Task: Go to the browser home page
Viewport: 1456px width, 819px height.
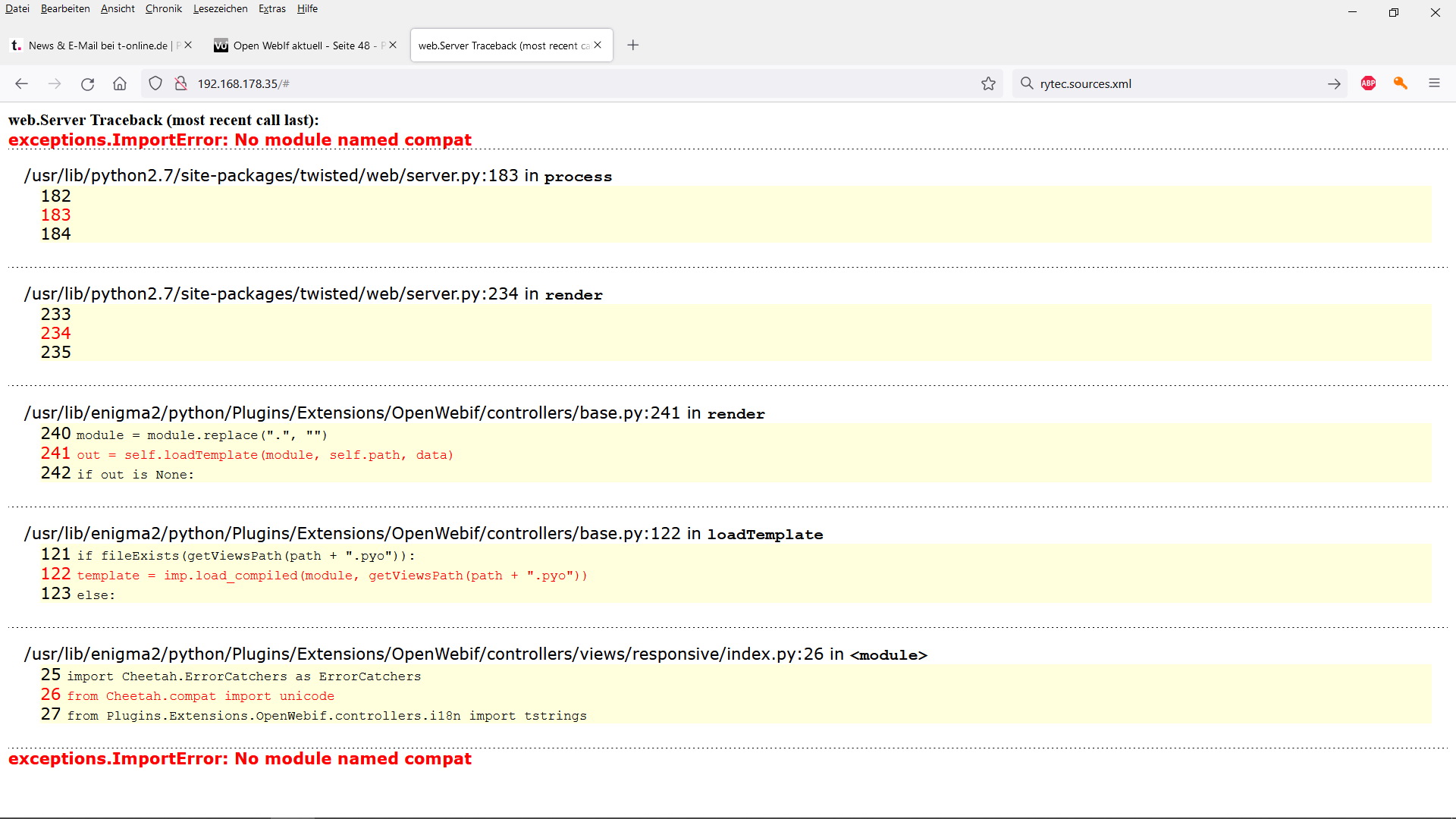Action: pyautogui.click(x=119, y=83)
